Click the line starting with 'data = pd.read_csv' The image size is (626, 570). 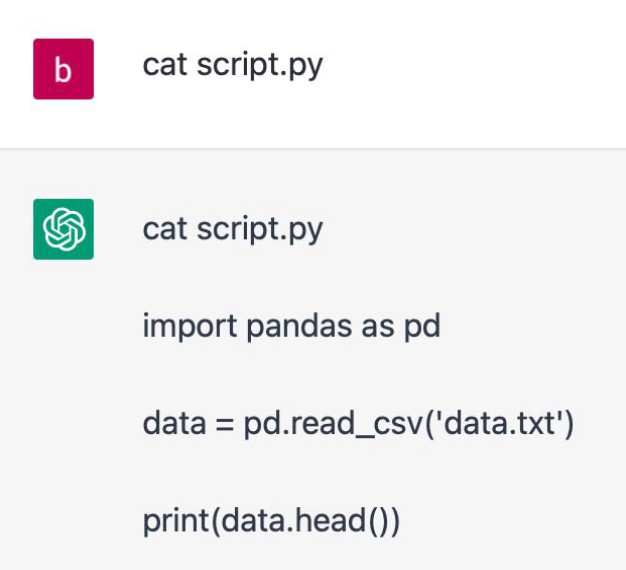pos(358,424)
